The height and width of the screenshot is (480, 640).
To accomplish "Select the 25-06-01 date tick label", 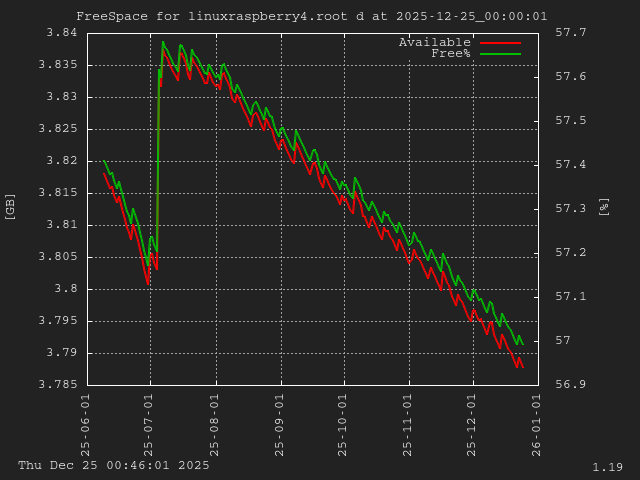I will [85, 415].
